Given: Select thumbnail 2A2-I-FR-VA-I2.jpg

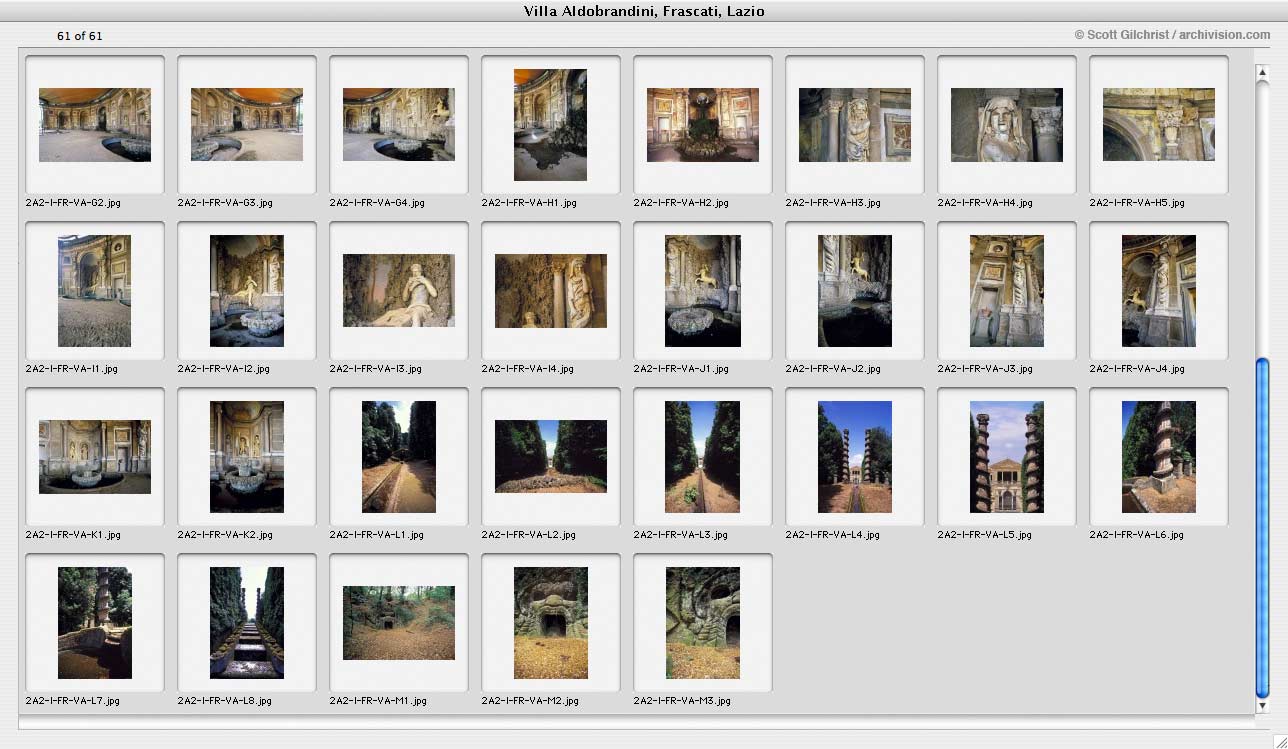Looking at the screenshot, I should coord(247,291).
